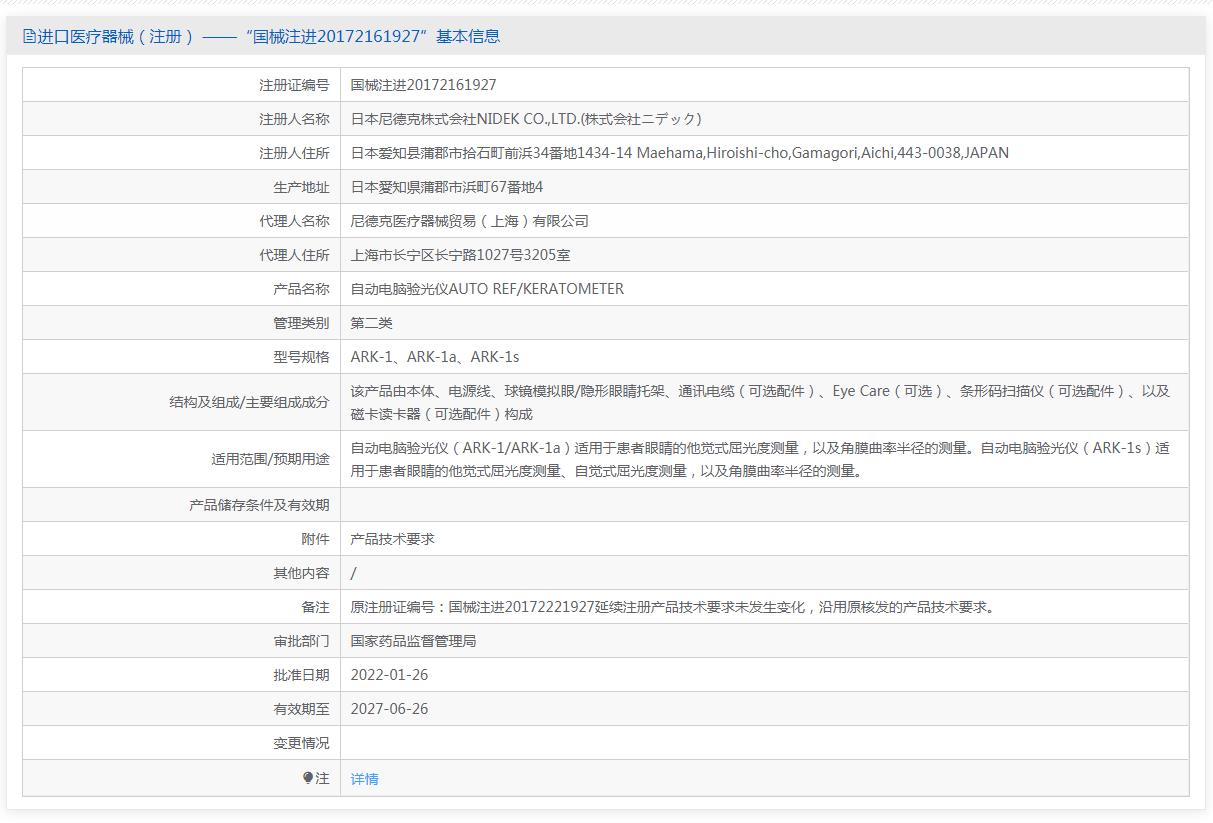Select the value 上海市长宁区长宁路1027号3205室
1213x823 pixels.
(461, 255)
